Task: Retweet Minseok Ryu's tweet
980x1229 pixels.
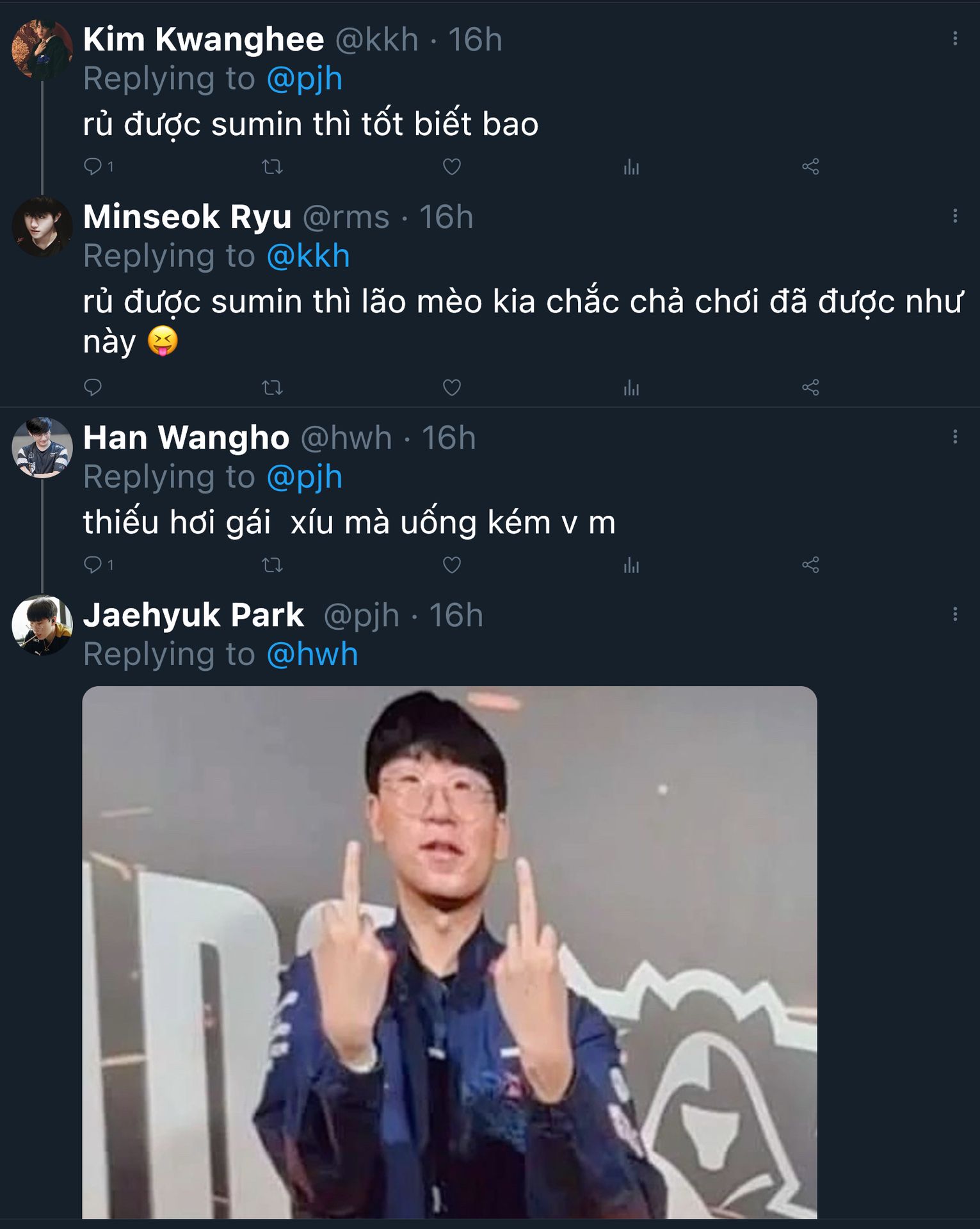Action: coord(272,387)
